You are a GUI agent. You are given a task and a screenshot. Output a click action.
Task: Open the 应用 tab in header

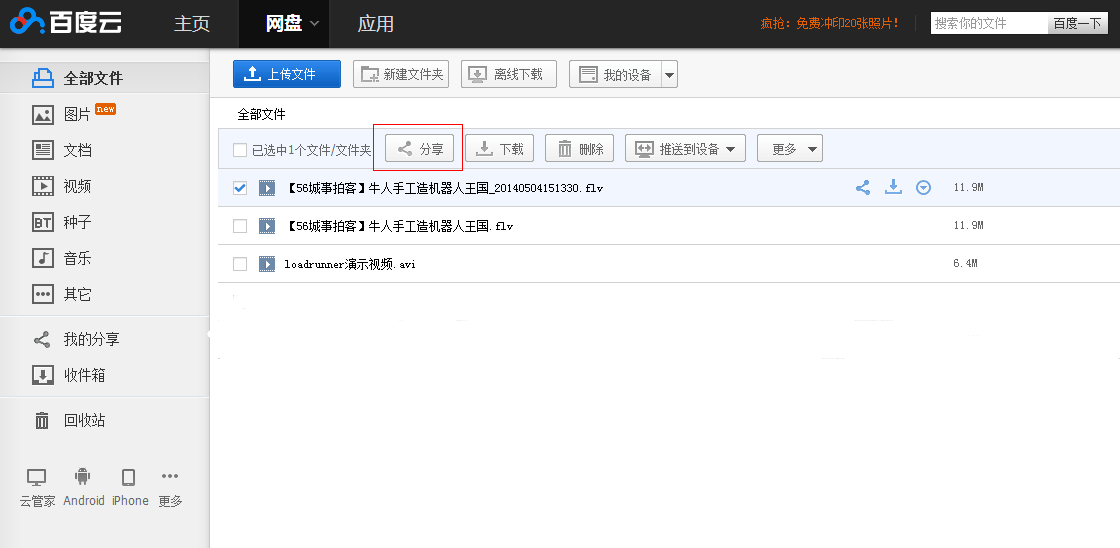376,23
